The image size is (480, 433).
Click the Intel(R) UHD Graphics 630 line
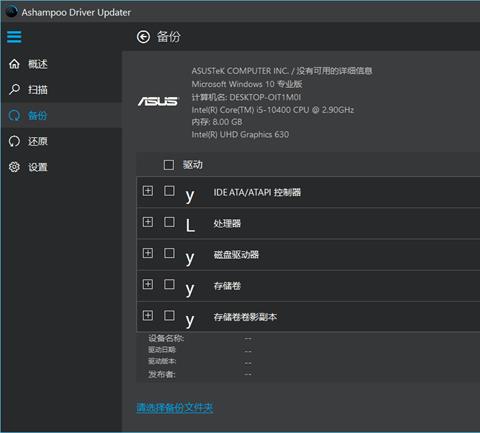[x=240, y=135]
